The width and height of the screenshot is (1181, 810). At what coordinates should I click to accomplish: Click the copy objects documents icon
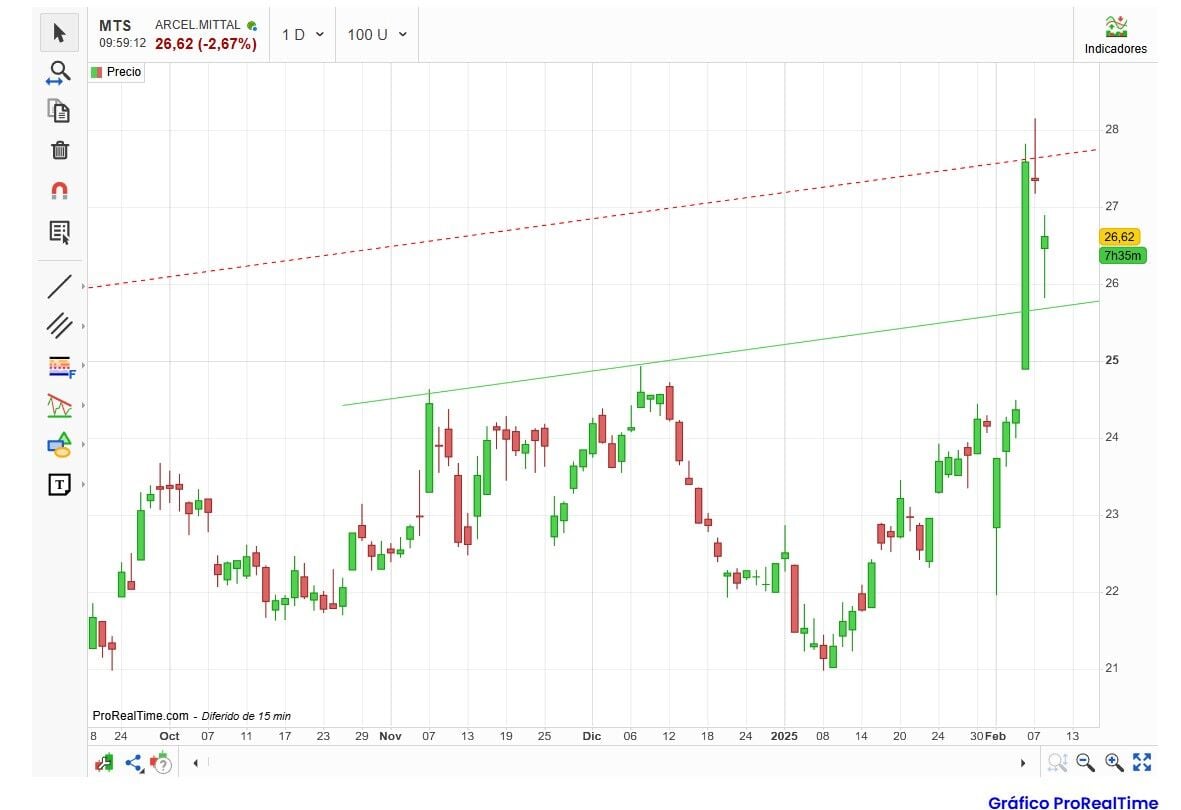59,111
